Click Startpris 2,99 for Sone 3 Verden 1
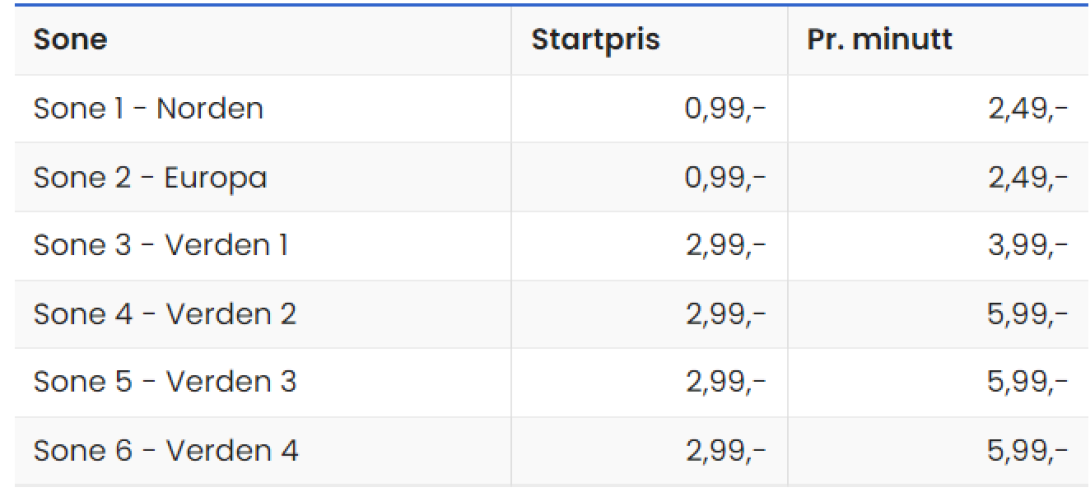This screenshot has height=492, width=1090. (x=725, y=246)
